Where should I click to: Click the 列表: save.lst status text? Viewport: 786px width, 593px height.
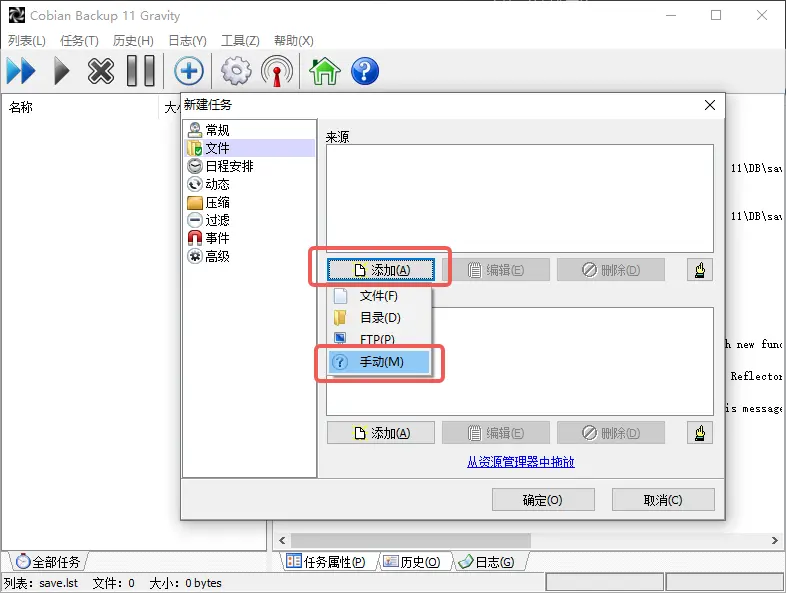[x=41, y=583]
